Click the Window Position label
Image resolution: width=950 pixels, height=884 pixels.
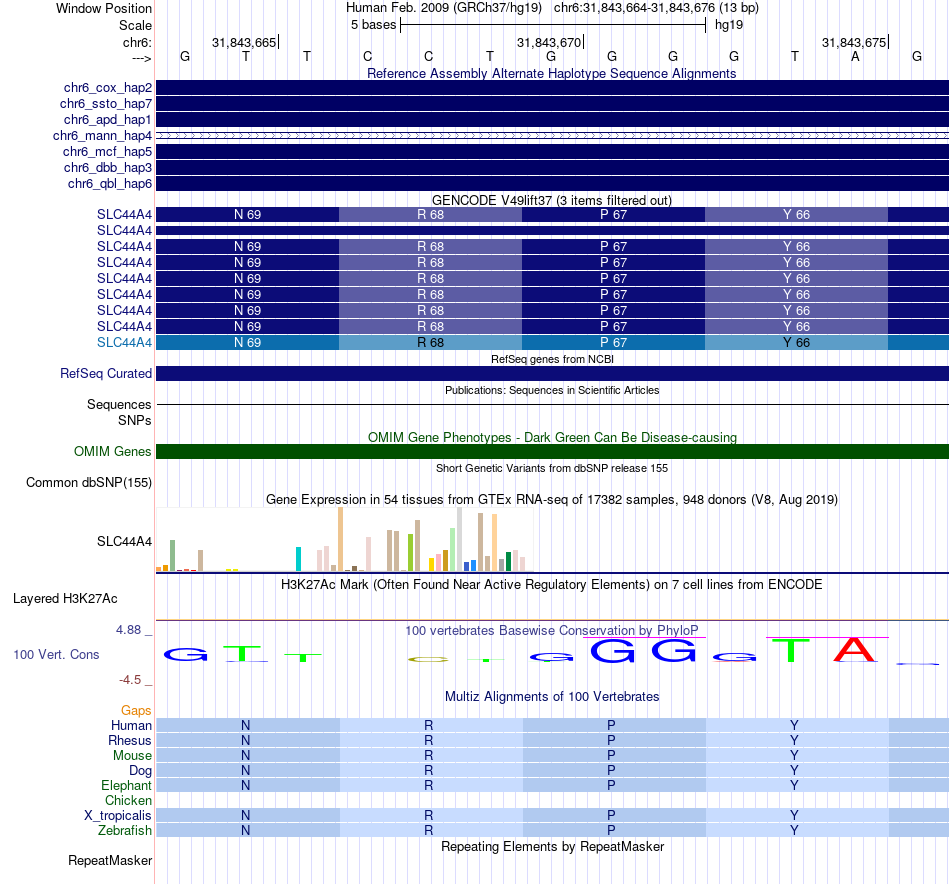point(104,8)
